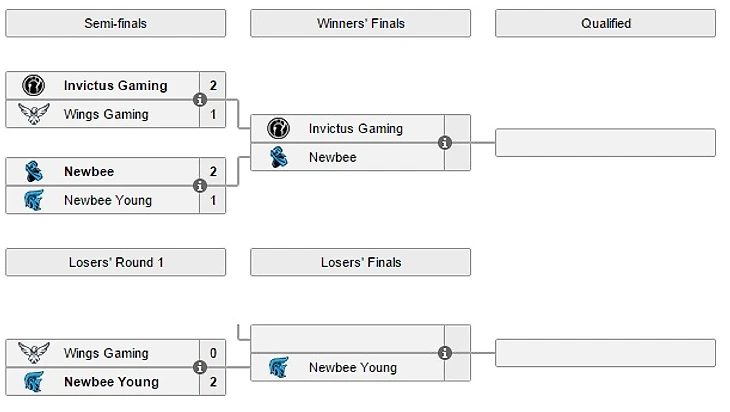Open info popup for Invictus vs Wings match
The width and height of the screenshot is (730, 412).
pyautogui.click(x=200, y=100)
